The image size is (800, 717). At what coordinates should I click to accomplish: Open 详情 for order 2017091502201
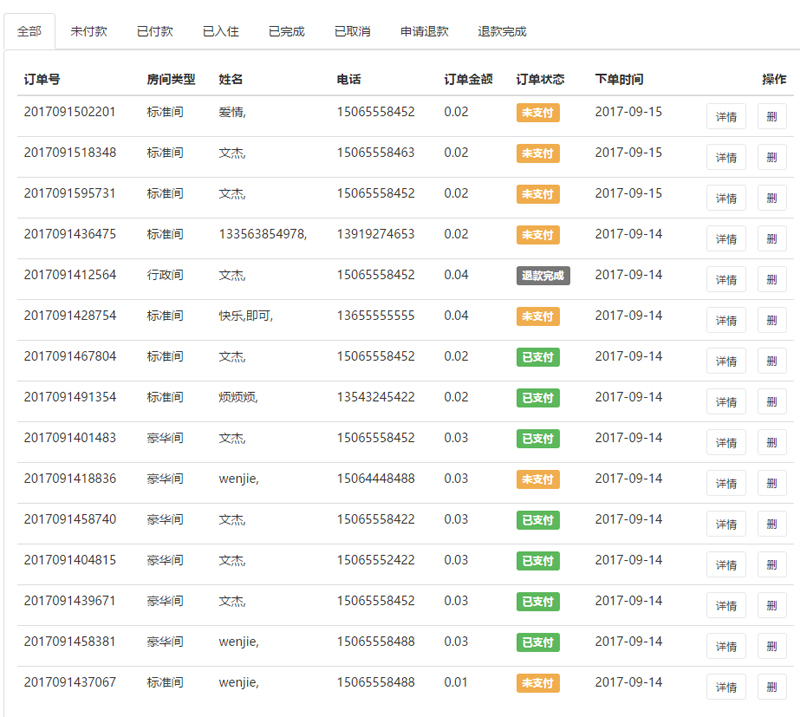726,117
